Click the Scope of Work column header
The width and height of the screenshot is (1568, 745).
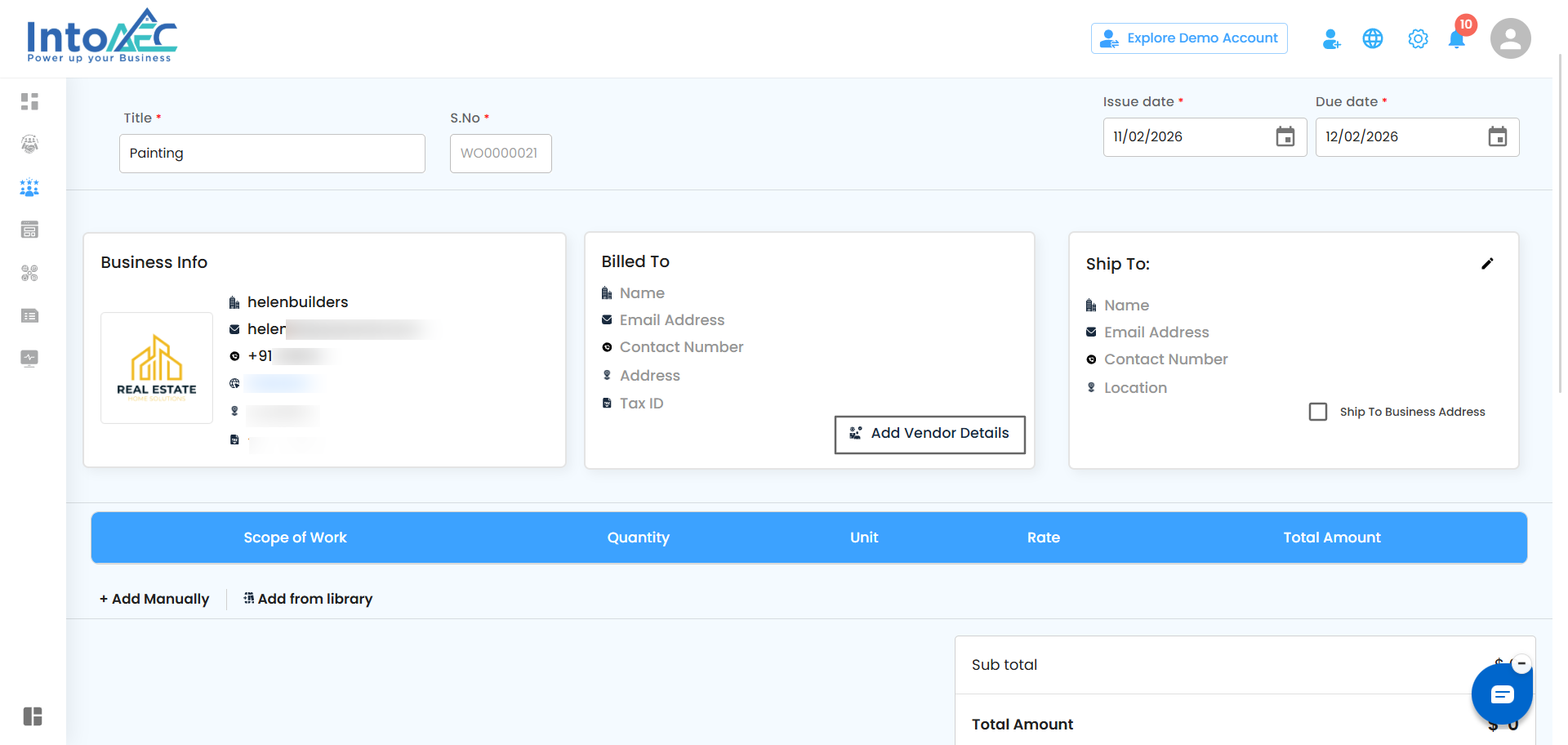pyautogui.click(x=295, y=538)
